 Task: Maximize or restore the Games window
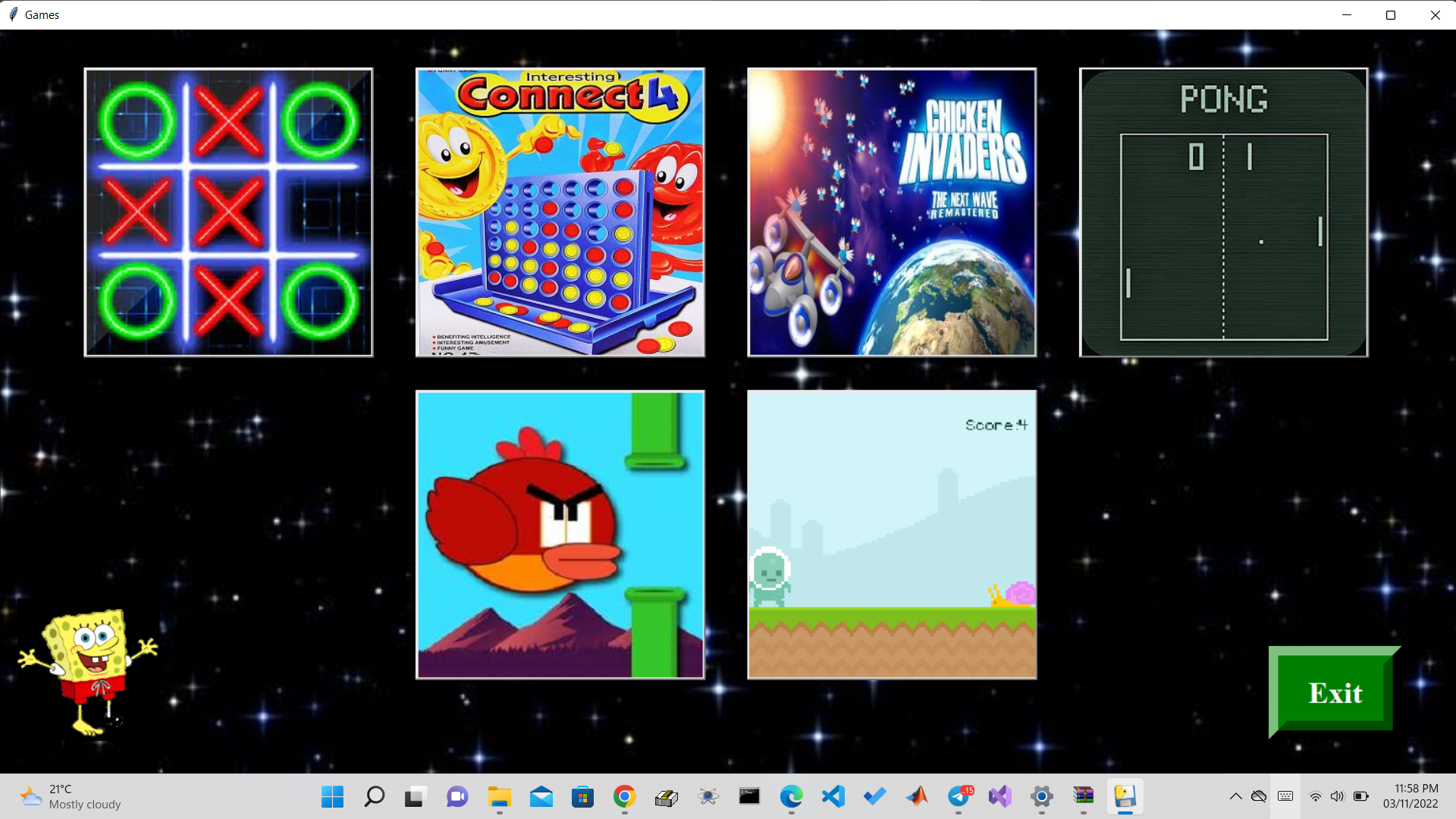[x=1391, y=14]
